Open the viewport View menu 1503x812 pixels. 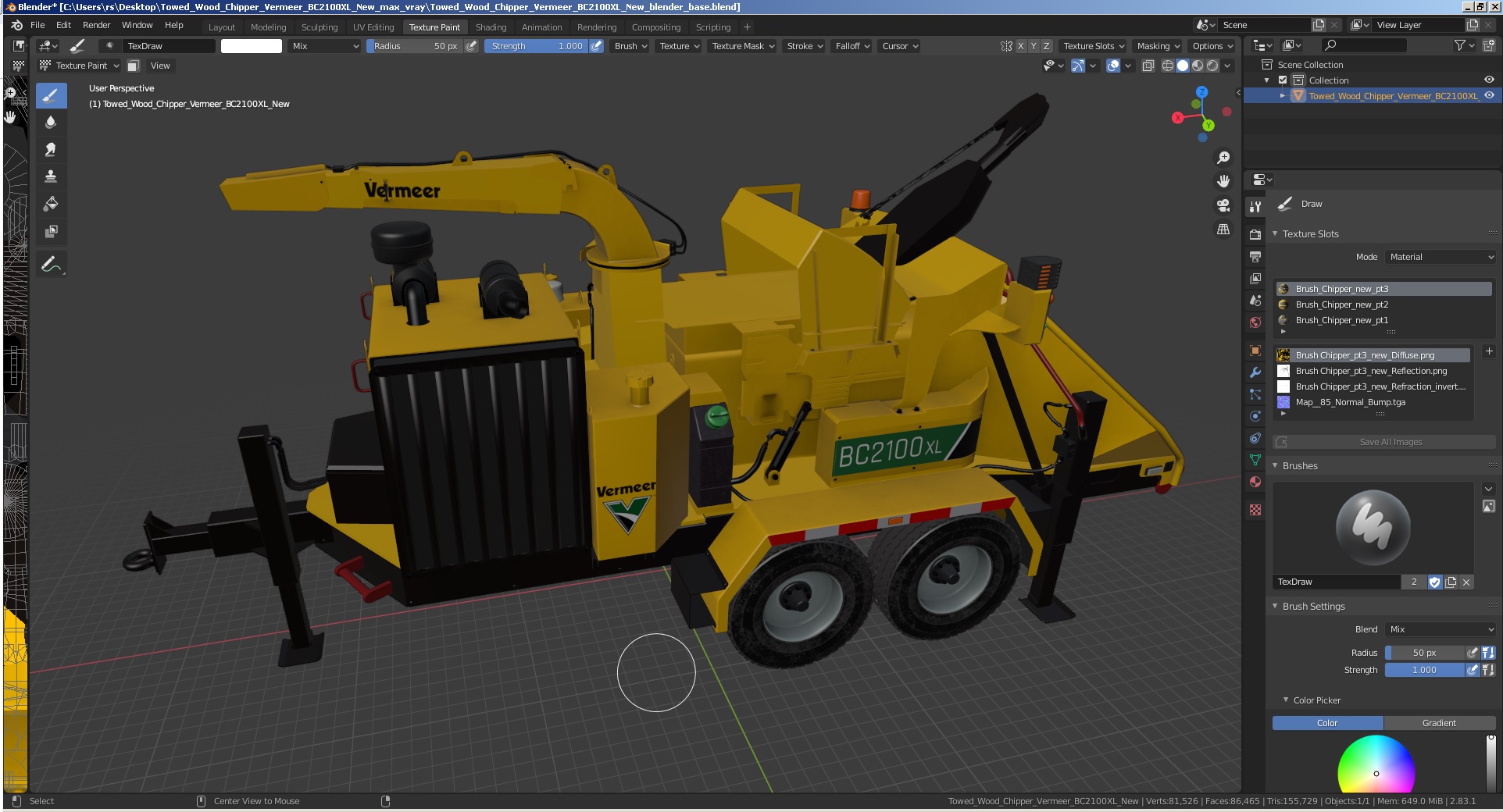[x=160, y=66]
